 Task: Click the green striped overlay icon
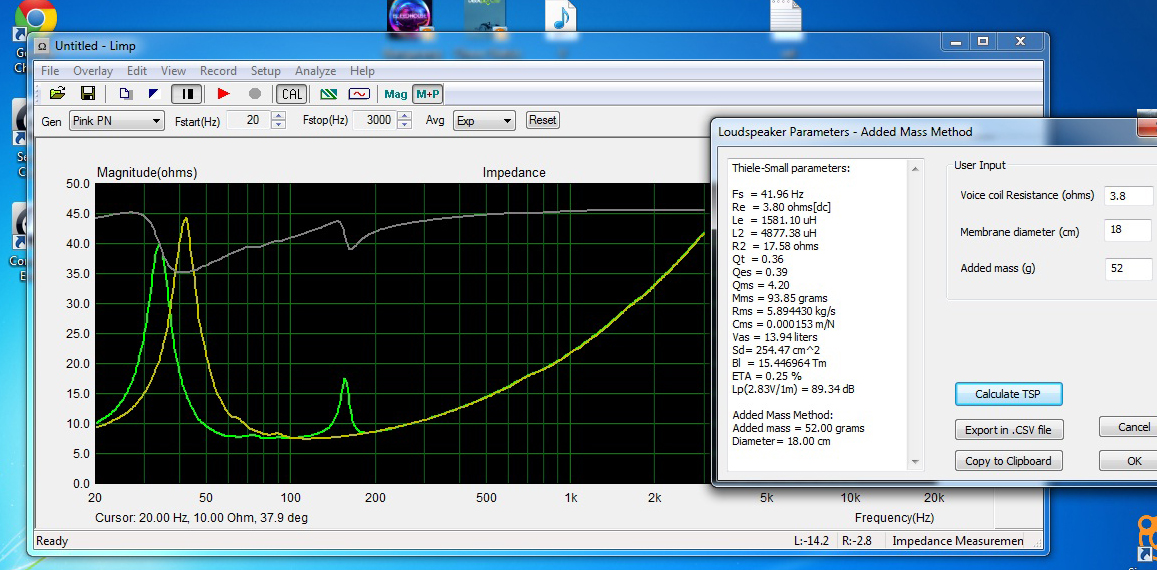329,94
